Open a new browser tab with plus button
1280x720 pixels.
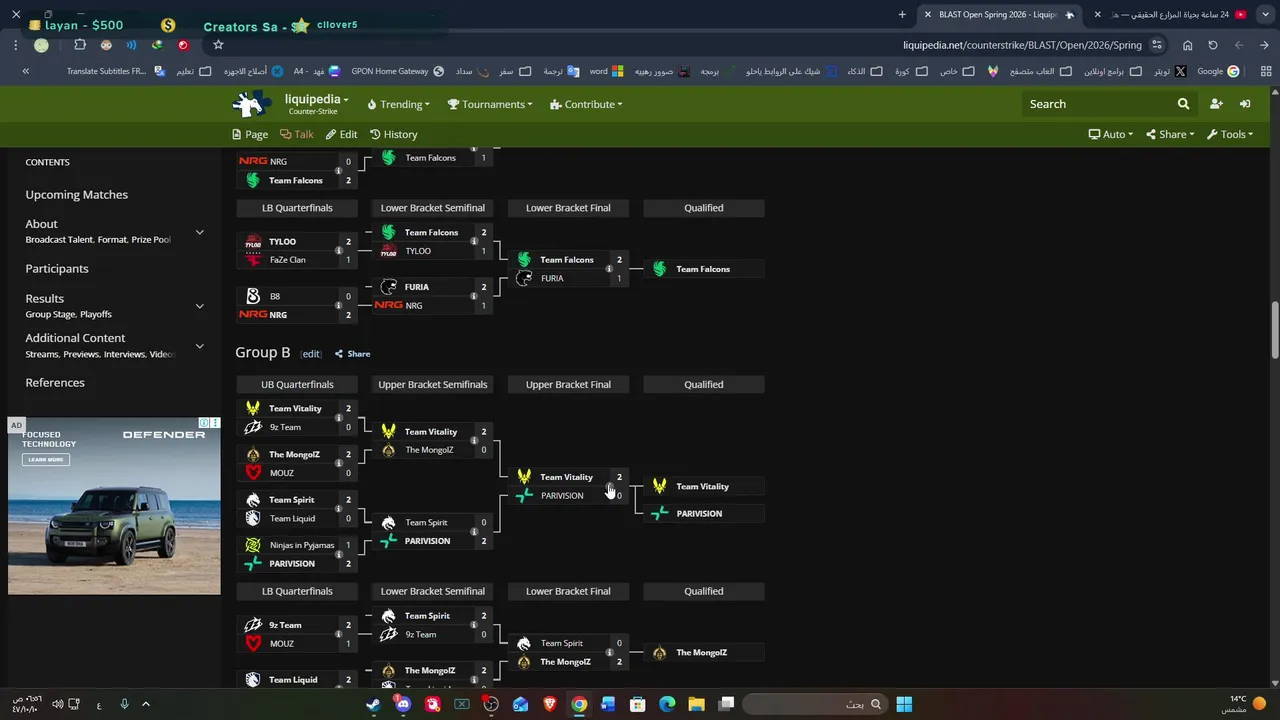[x=902, y=14]
